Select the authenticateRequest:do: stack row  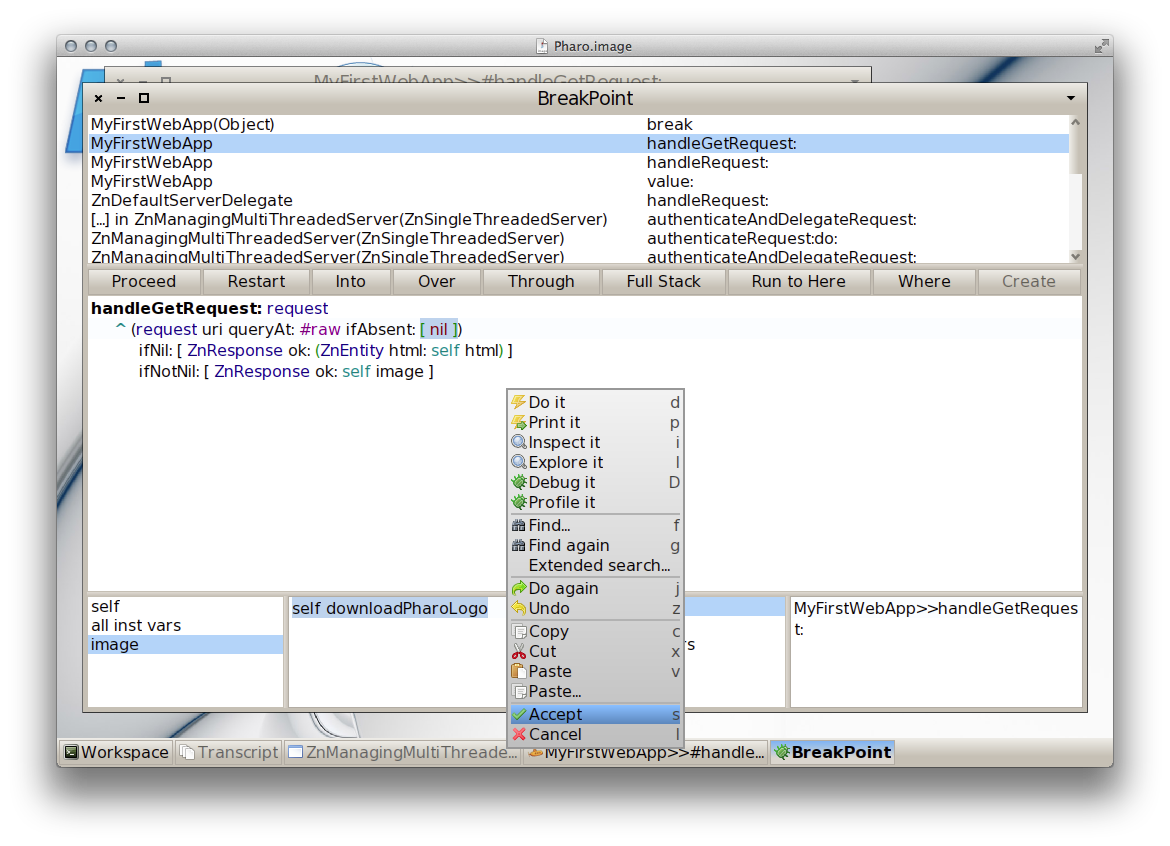click(579, 239)
